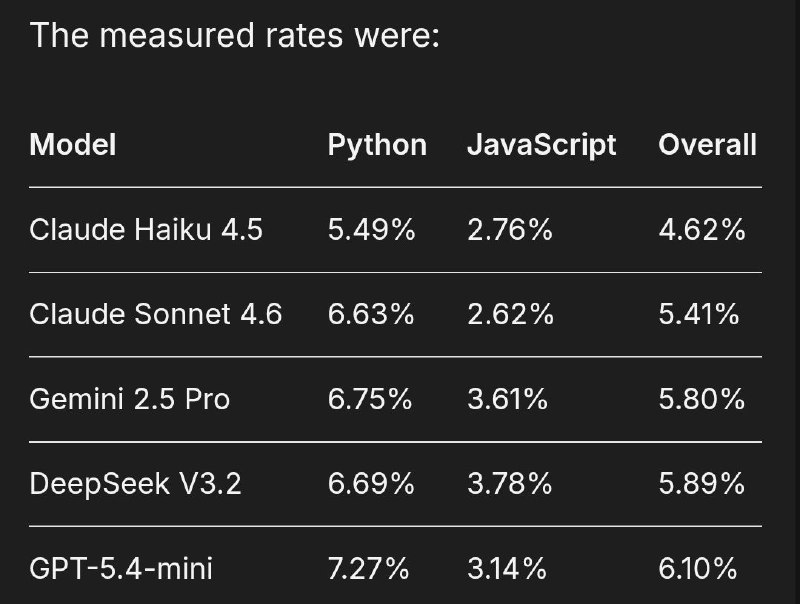Click the Python column header
Screen dimensions: 800x604
pos(377,146)
